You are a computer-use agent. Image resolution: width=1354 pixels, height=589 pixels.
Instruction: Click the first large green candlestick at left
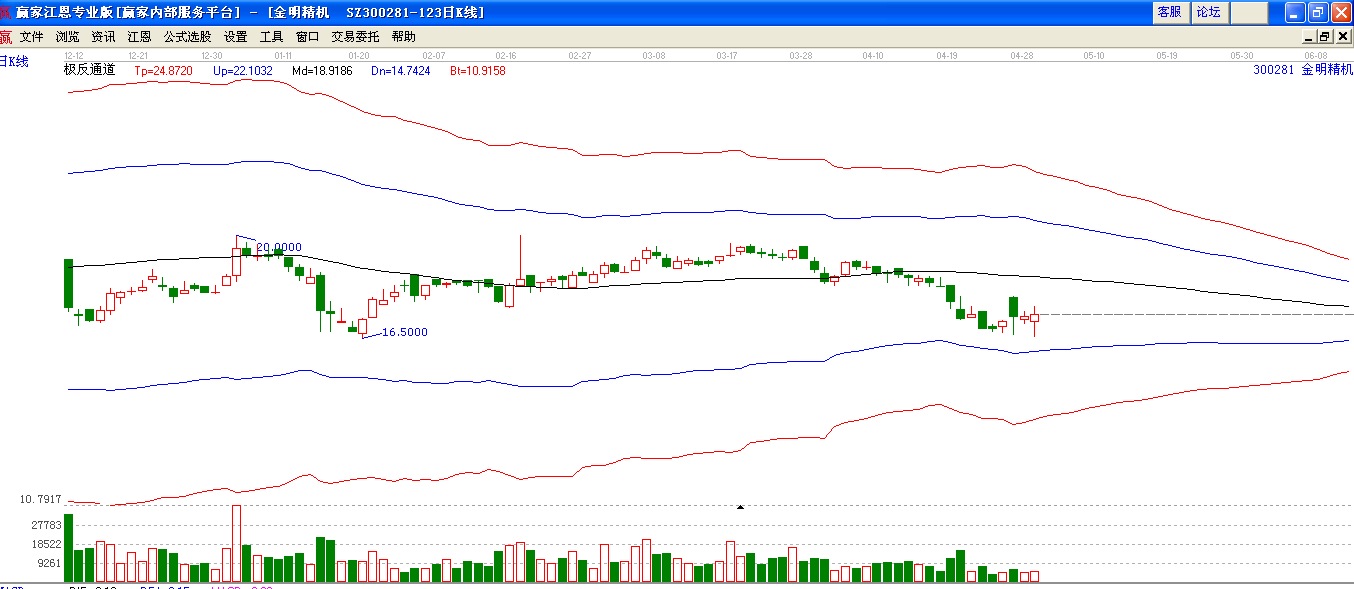tap(69, 284)
